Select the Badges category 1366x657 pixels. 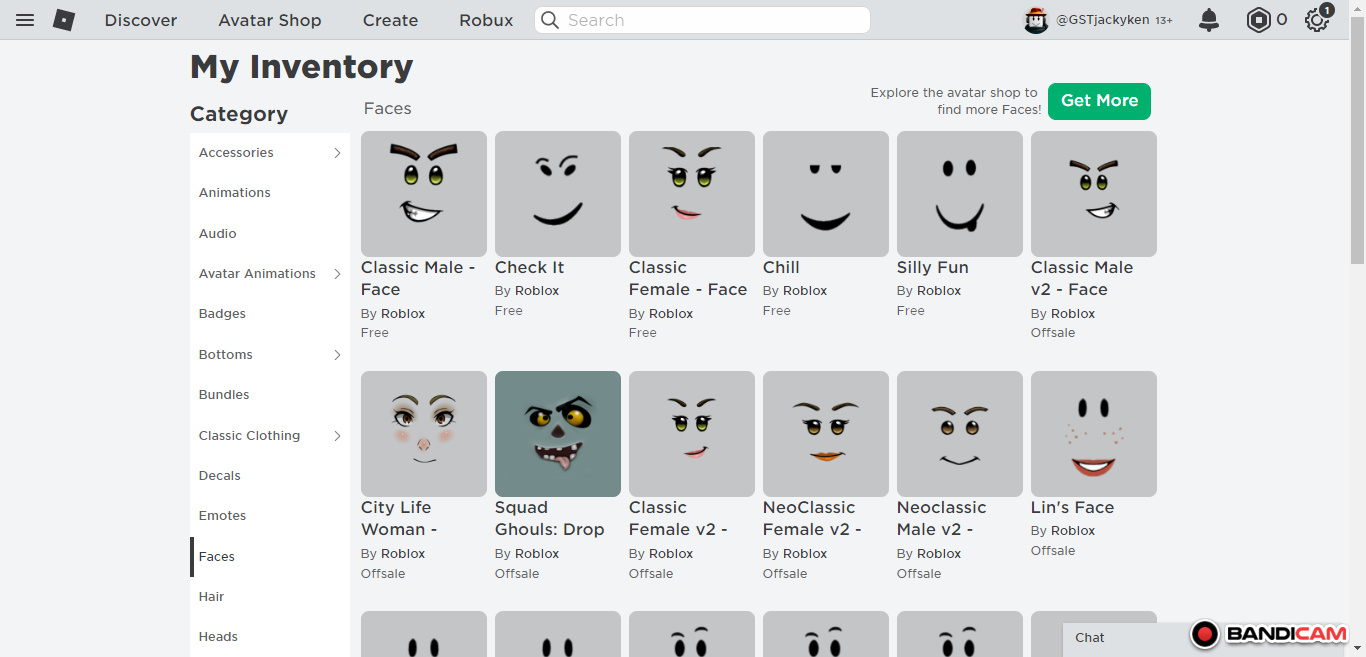[x=222, y=314]
